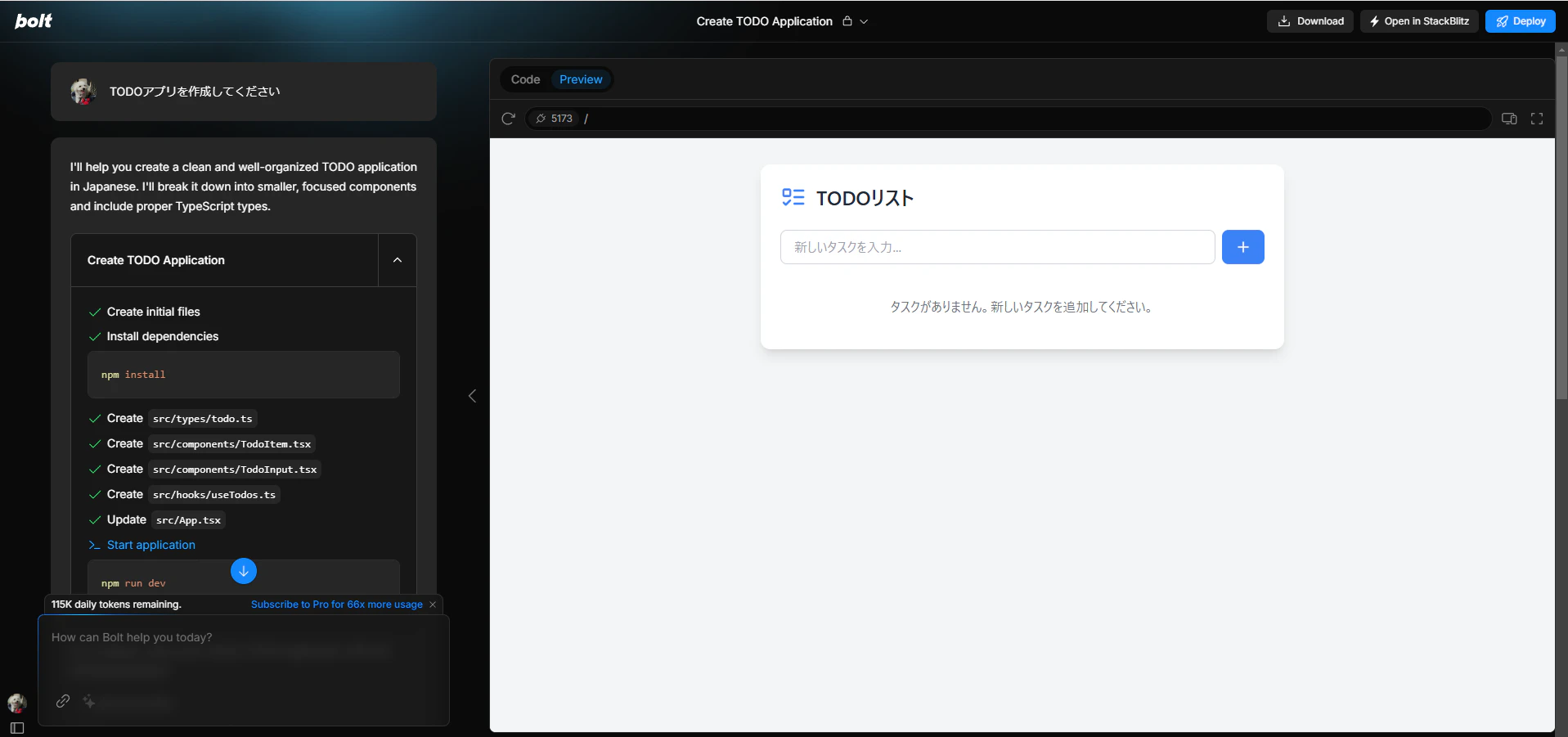Click the avatar beside TODOアプリ message
This screenshot has width=1568, height=737.
[83, 92]
